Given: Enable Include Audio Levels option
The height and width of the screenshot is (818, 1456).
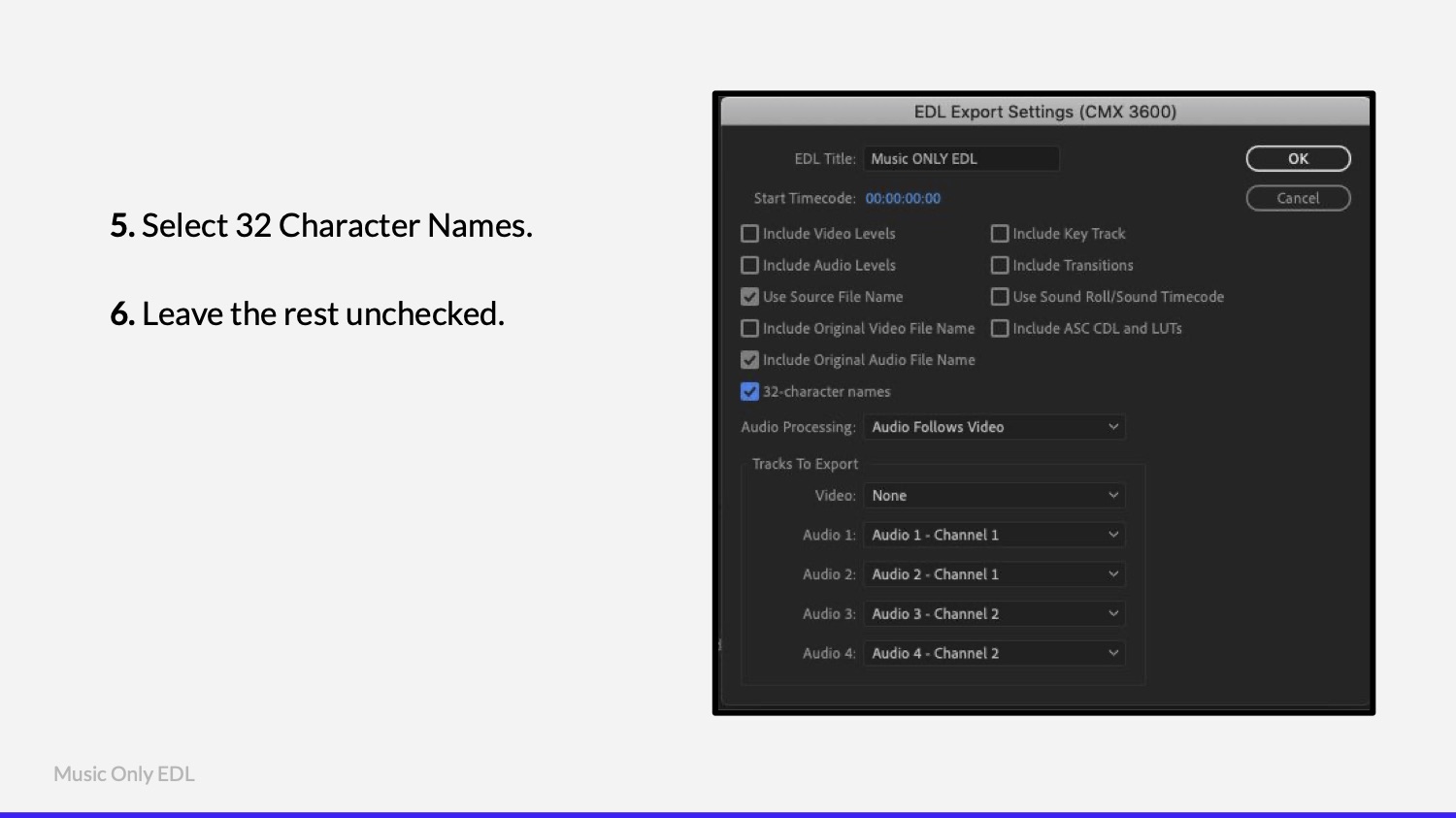Looking at the screenshot, I should coord(749,265).
